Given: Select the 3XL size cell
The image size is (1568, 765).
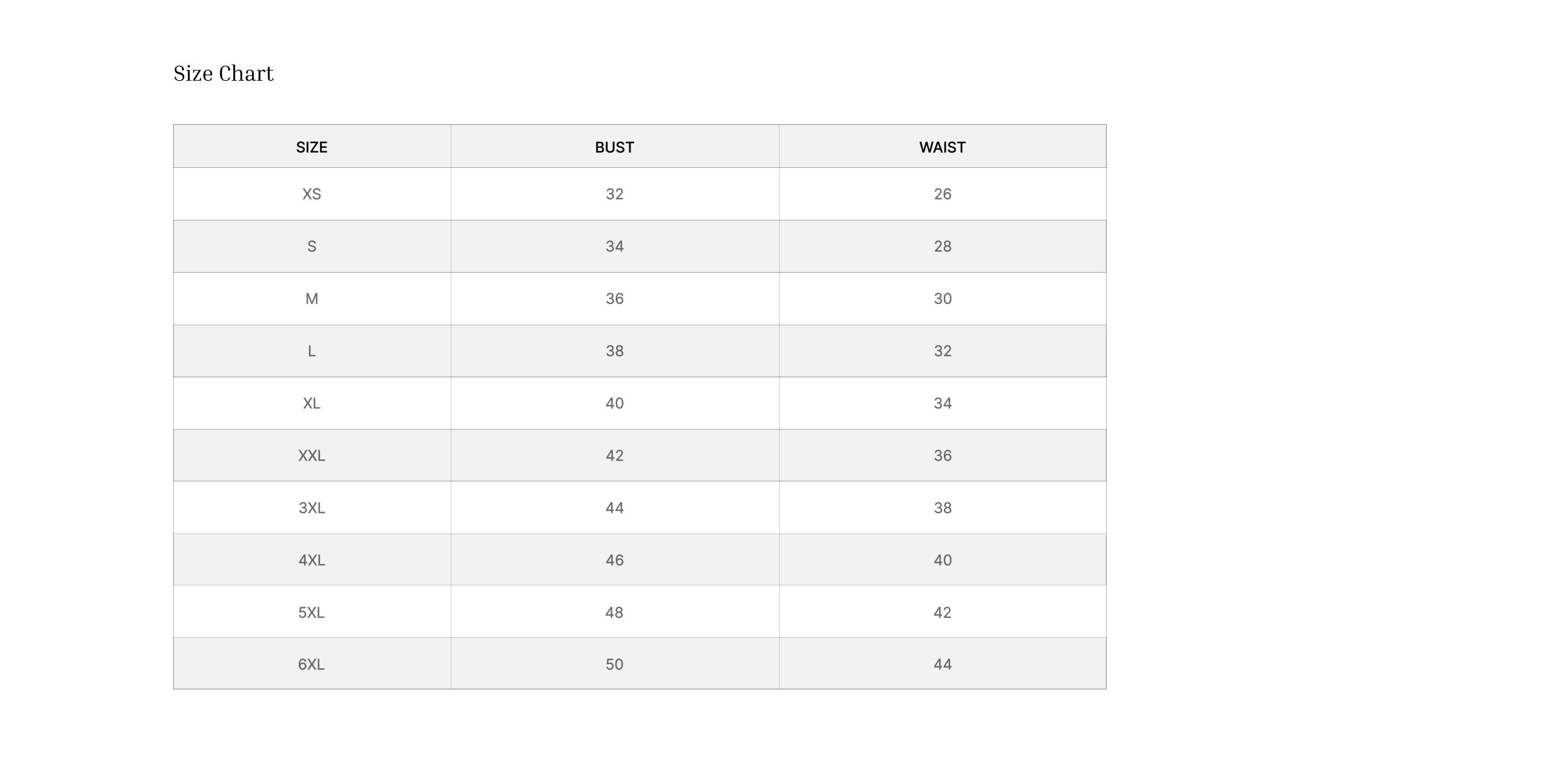Looking at the screenshot, I should coord(312,508).
